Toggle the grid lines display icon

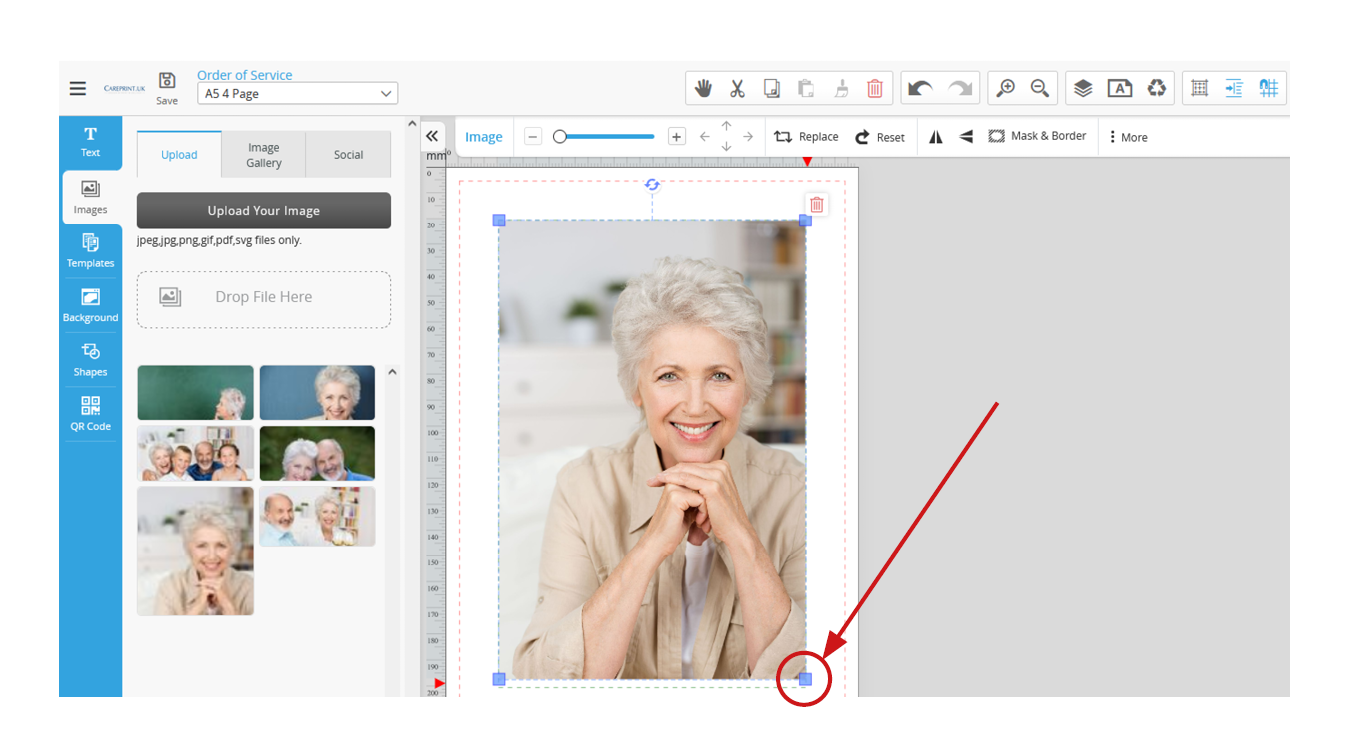[x=1200, y=88]
